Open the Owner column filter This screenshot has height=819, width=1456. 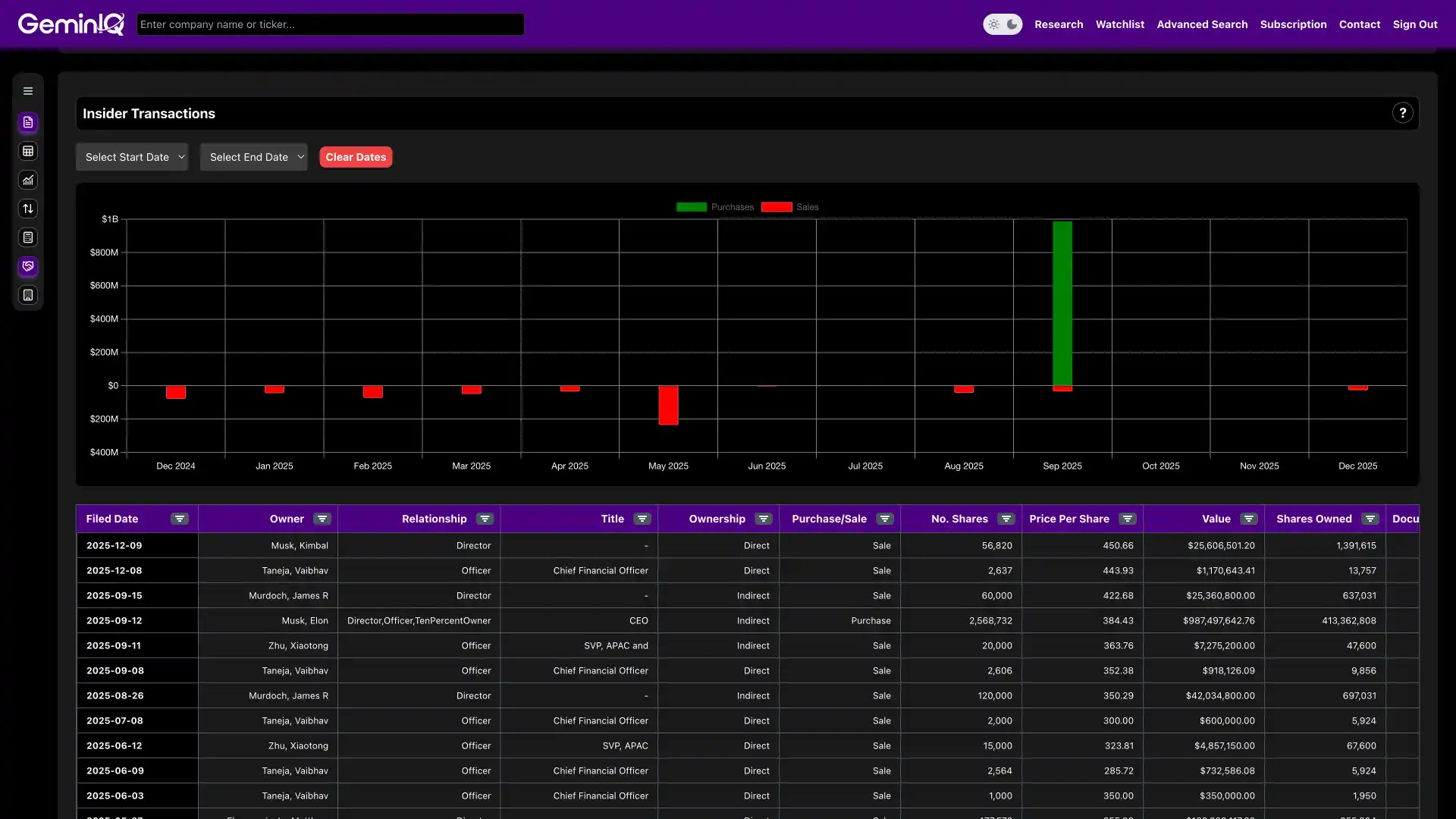point(321,519)
